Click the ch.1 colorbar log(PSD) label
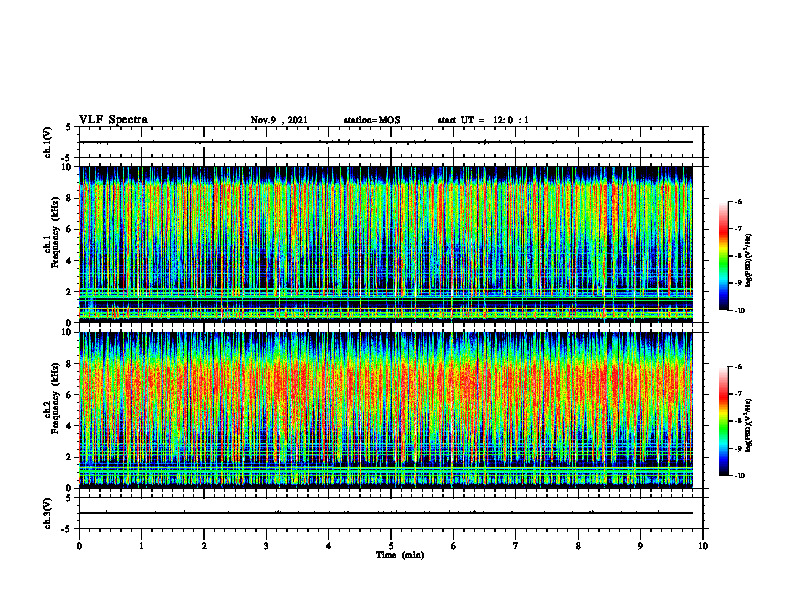 point(749,261)
